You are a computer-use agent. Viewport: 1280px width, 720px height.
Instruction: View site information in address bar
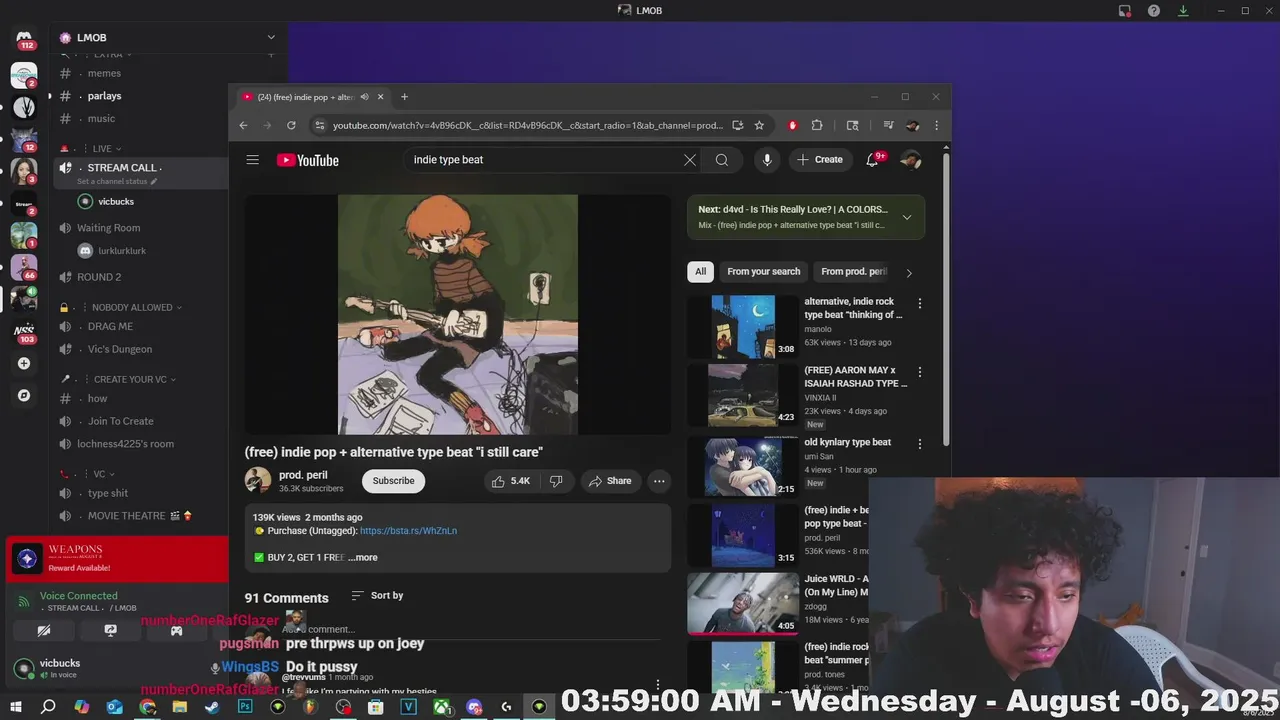click(x=319, y=125)
